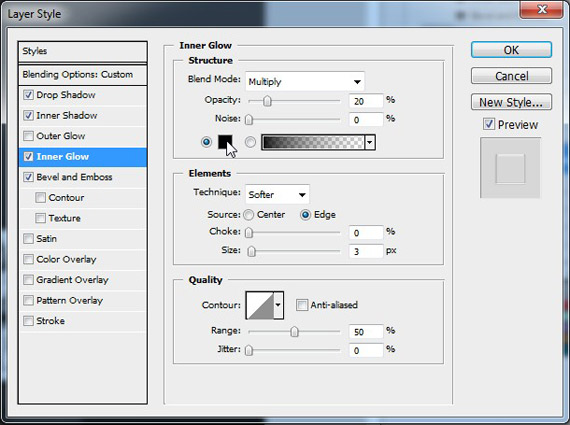The height and width of the screenshot is (425, 570).
Task: Click the Jitter value field
Action: (366, 350)
